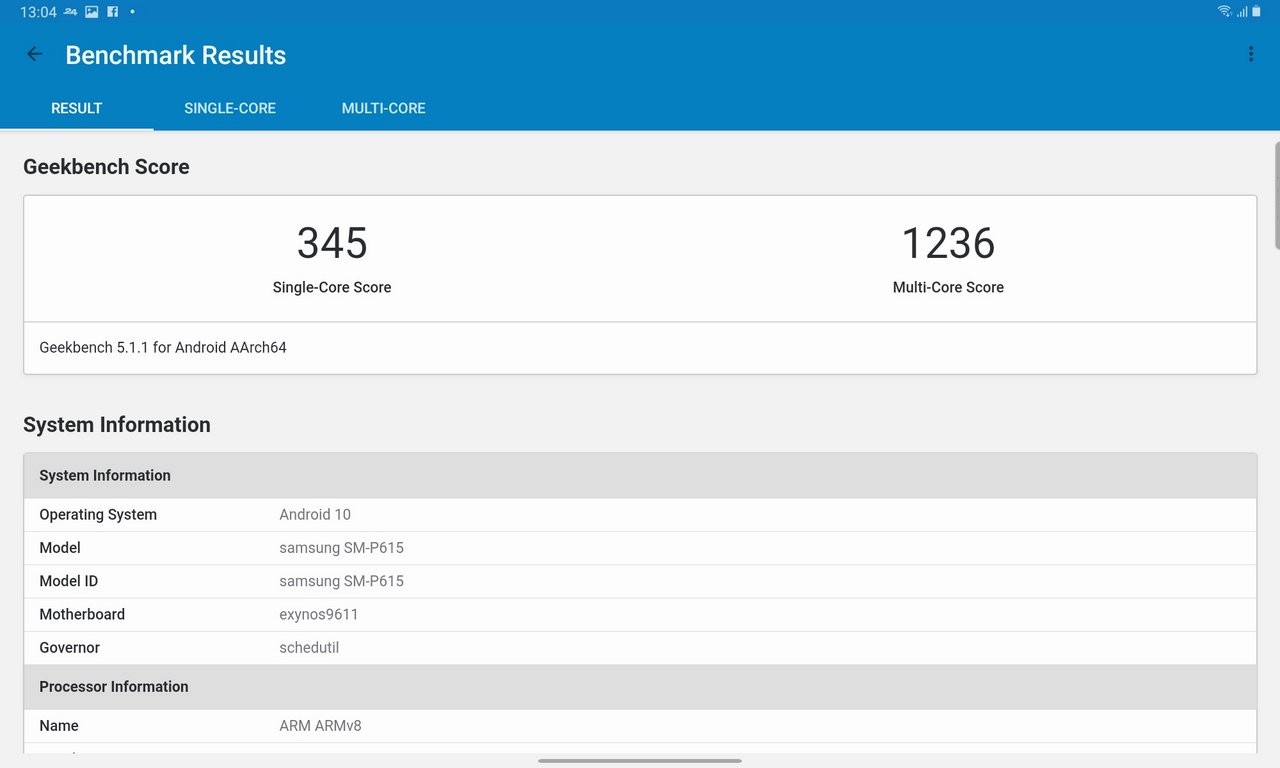
Task: Tap the Geekbench Score heading
Action: pos(106,167)
